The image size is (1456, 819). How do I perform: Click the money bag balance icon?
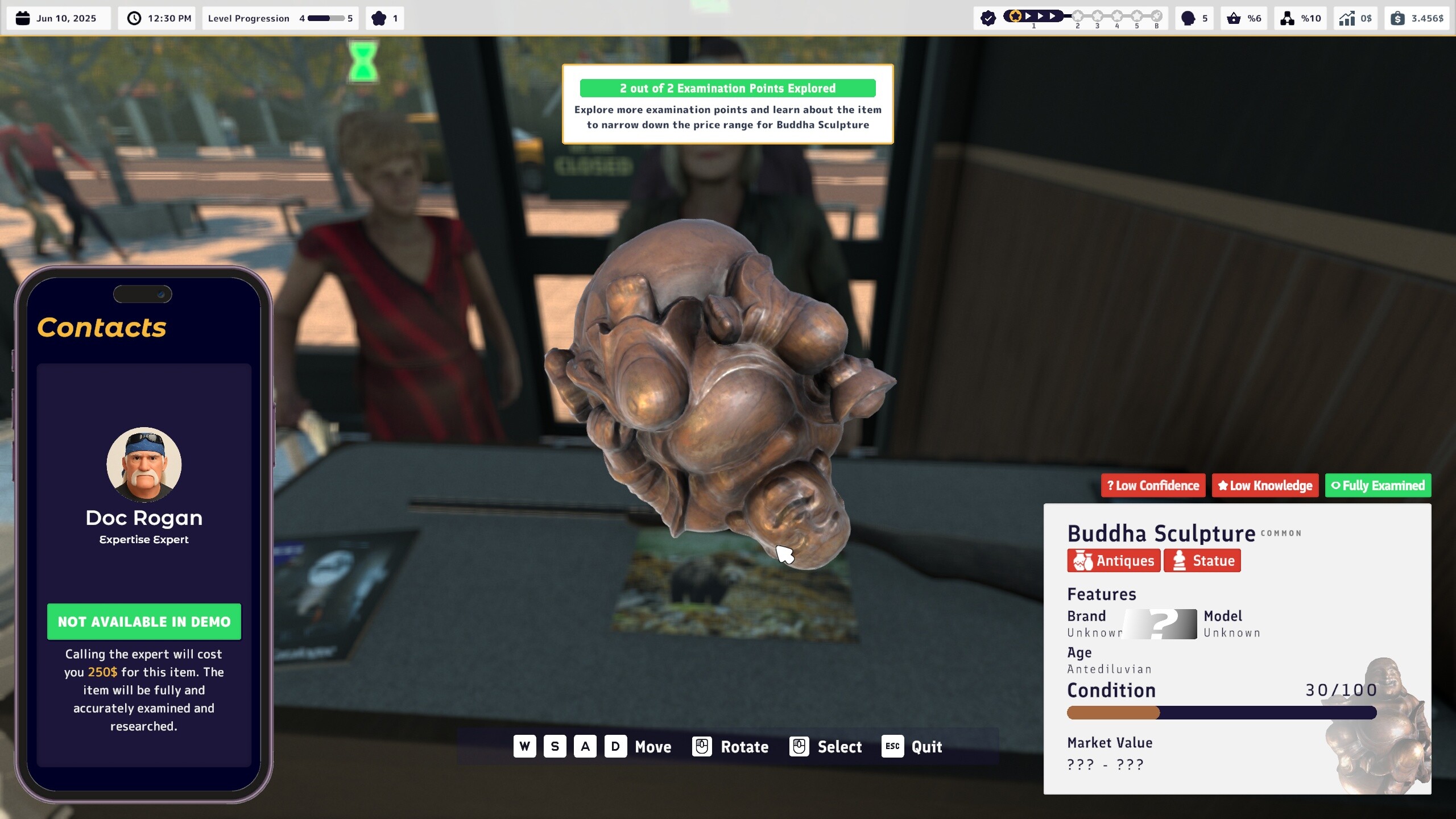point(1399,18)
